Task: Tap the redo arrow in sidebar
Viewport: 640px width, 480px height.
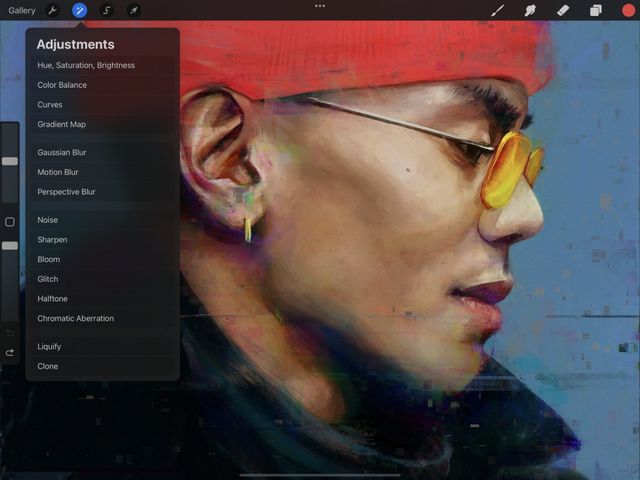Action: (x=10, y=352)
